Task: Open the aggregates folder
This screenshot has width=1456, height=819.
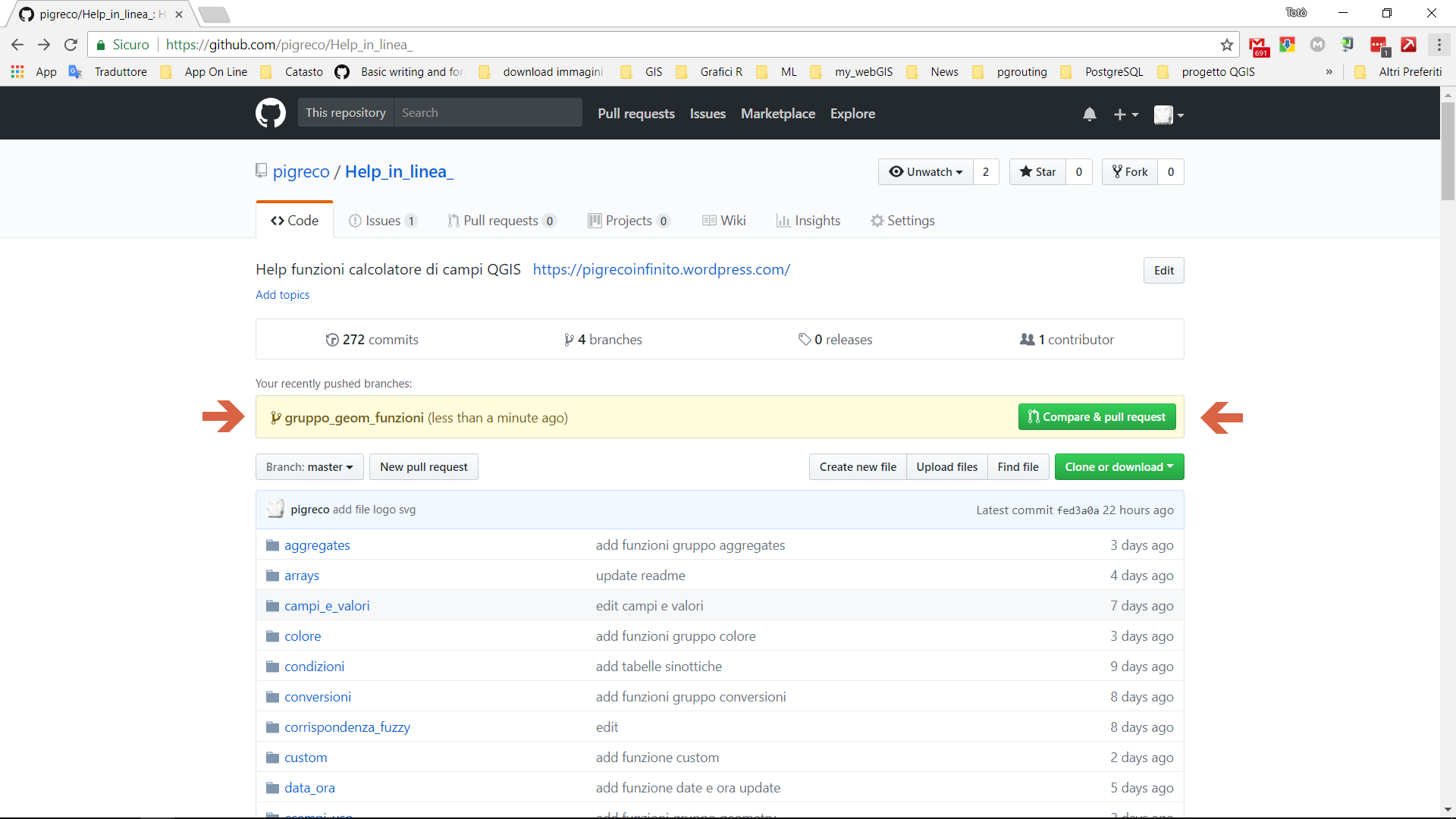Action: tap(317, 545)
